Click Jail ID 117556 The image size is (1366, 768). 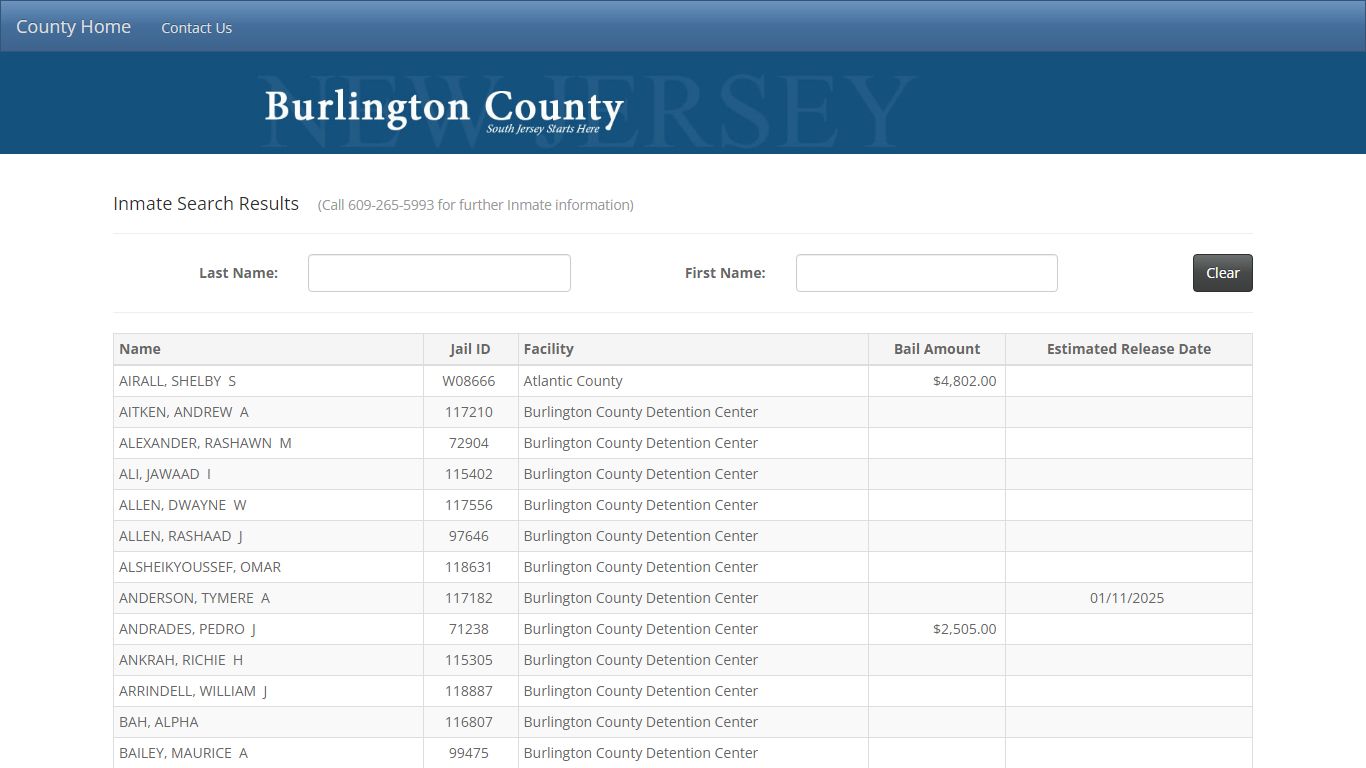469,505
